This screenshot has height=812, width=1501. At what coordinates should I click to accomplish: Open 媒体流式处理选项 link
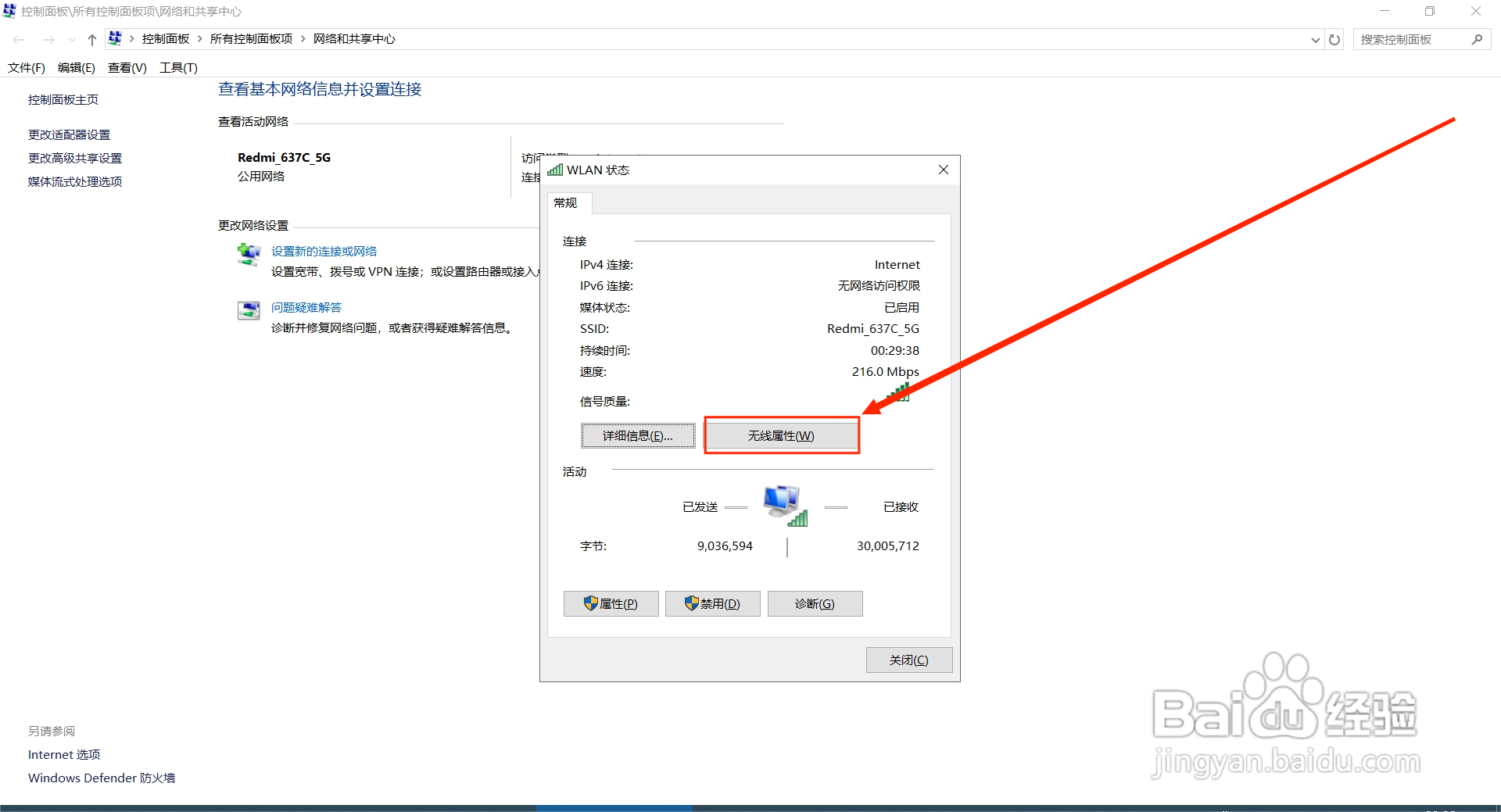click(75, 182)
